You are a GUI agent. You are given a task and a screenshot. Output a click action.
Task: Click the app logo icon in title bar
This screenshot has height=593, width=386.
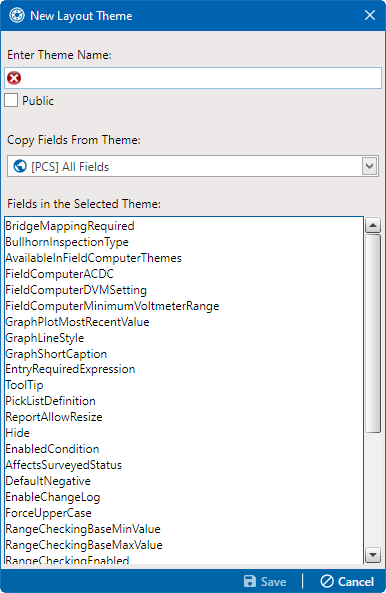tap(17, 16)
